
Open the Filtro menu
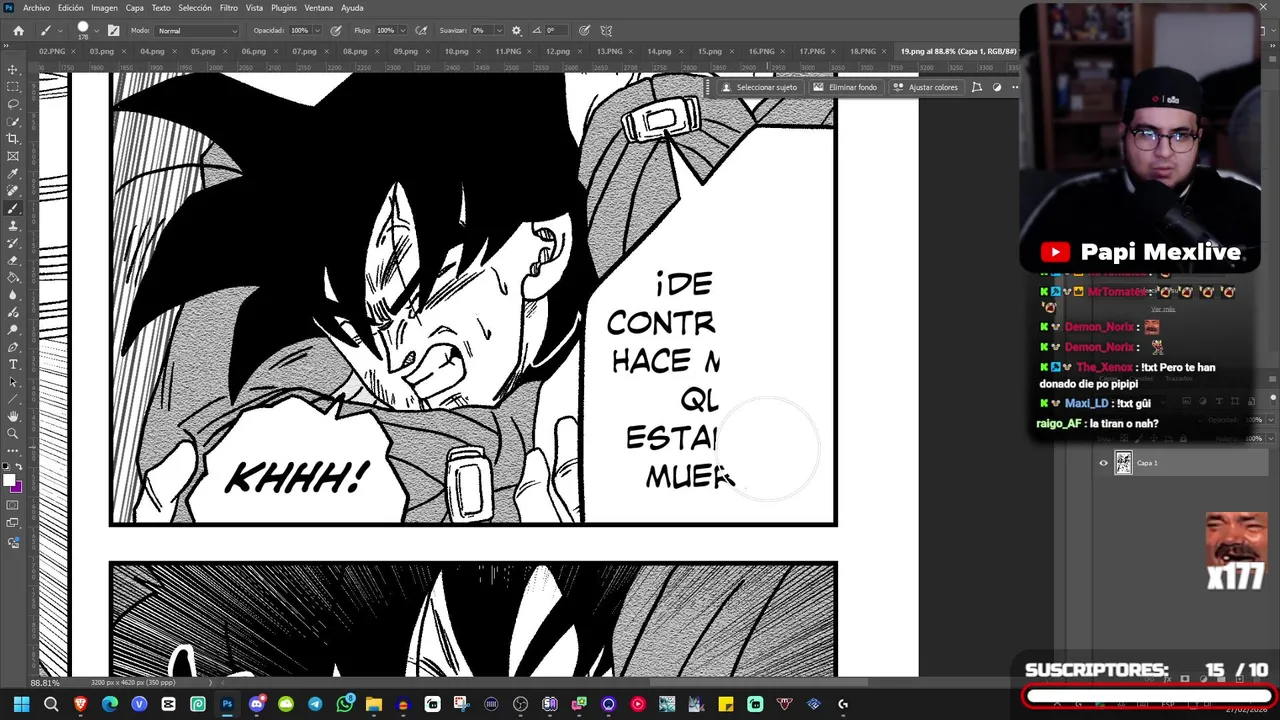[229, 8]
